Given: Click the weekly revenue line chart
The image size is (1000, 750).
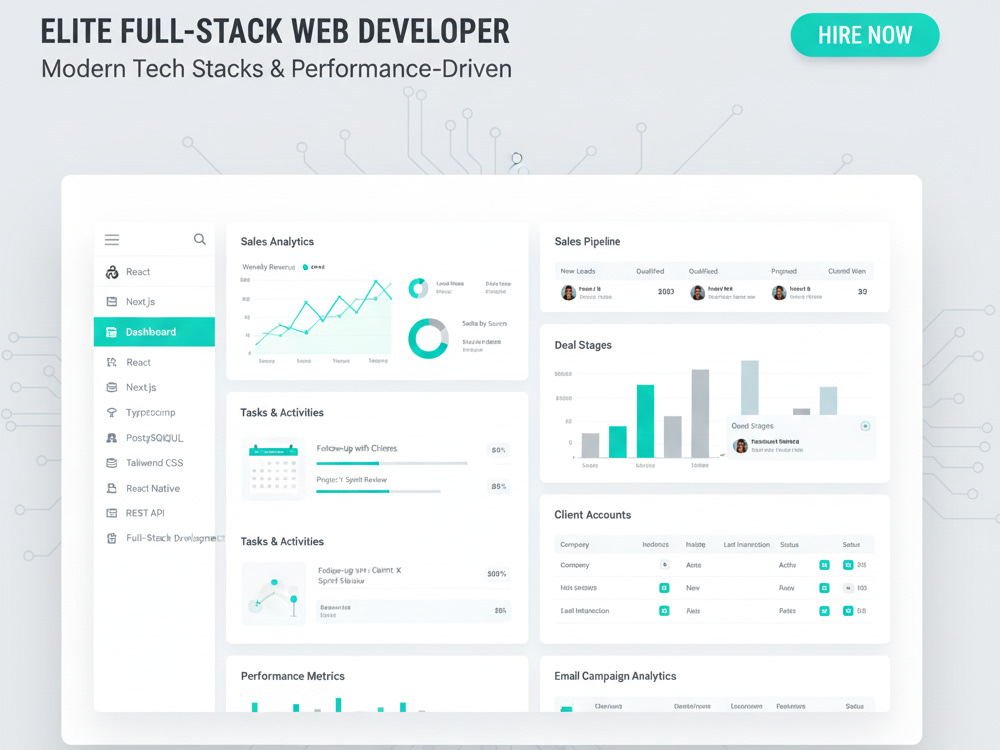Looking at the screenshot, I should coord(323,316).
